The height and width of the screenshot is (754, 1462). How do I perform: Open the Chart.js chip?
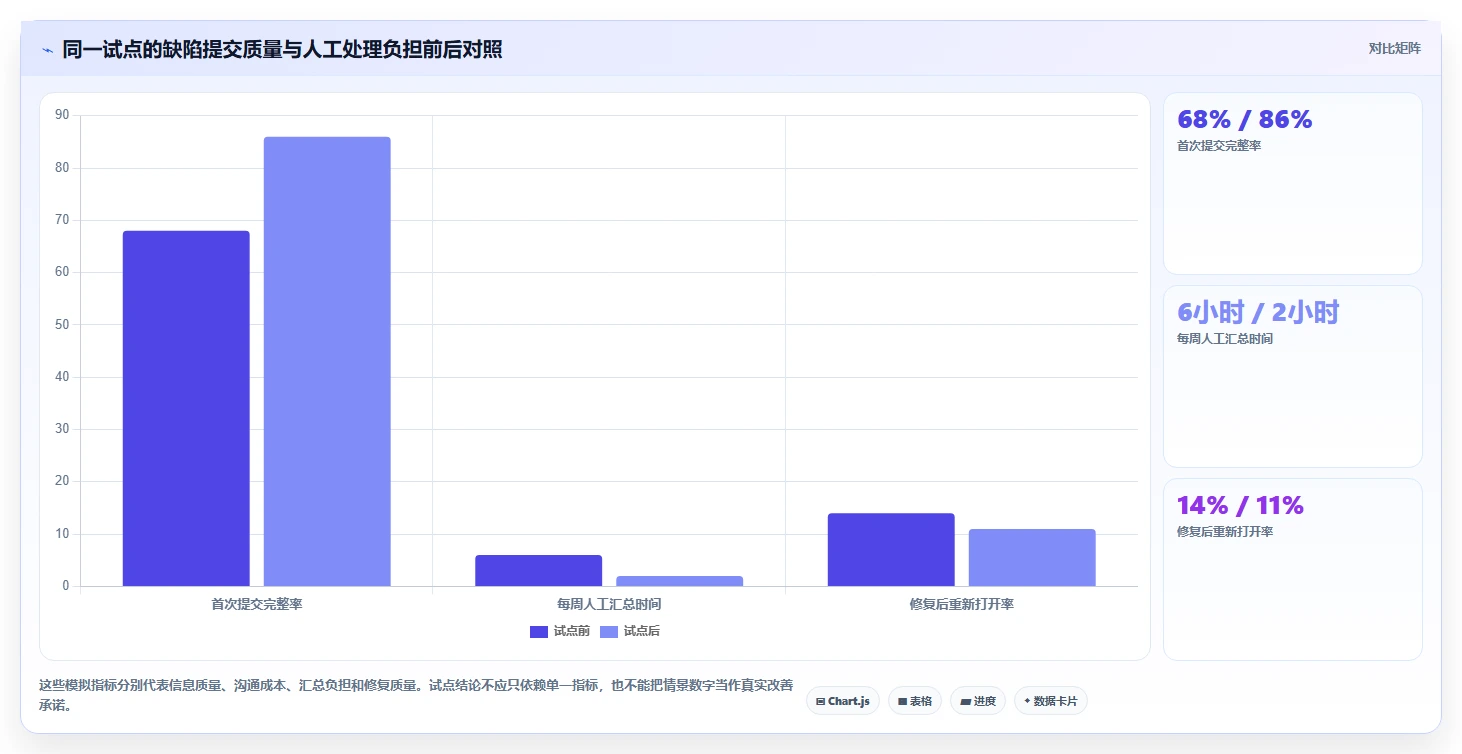[x=843, y=701]
